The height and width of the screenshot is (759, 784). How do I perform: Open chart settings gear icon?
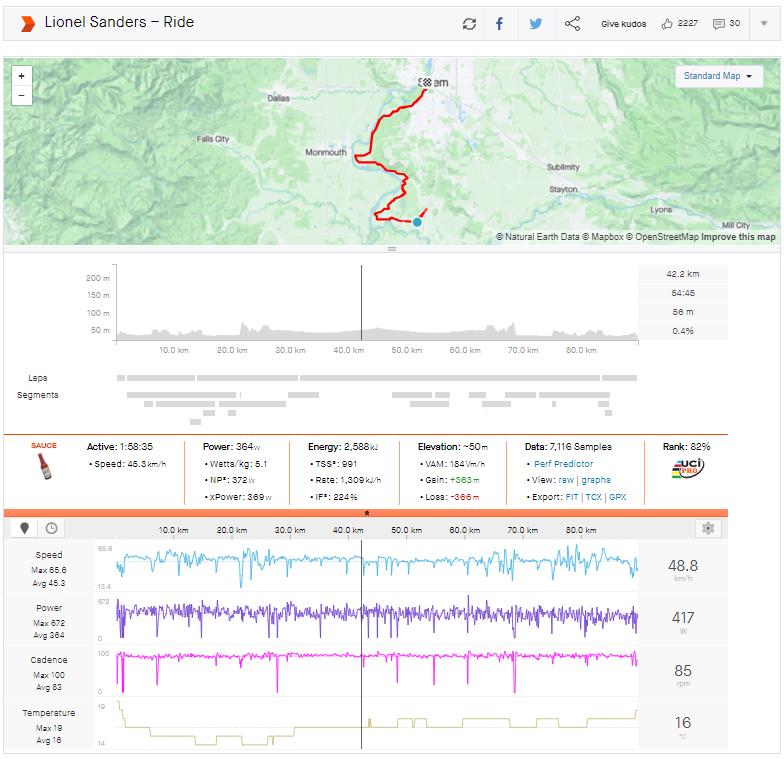pyautogui.click(x=708, y=528)
